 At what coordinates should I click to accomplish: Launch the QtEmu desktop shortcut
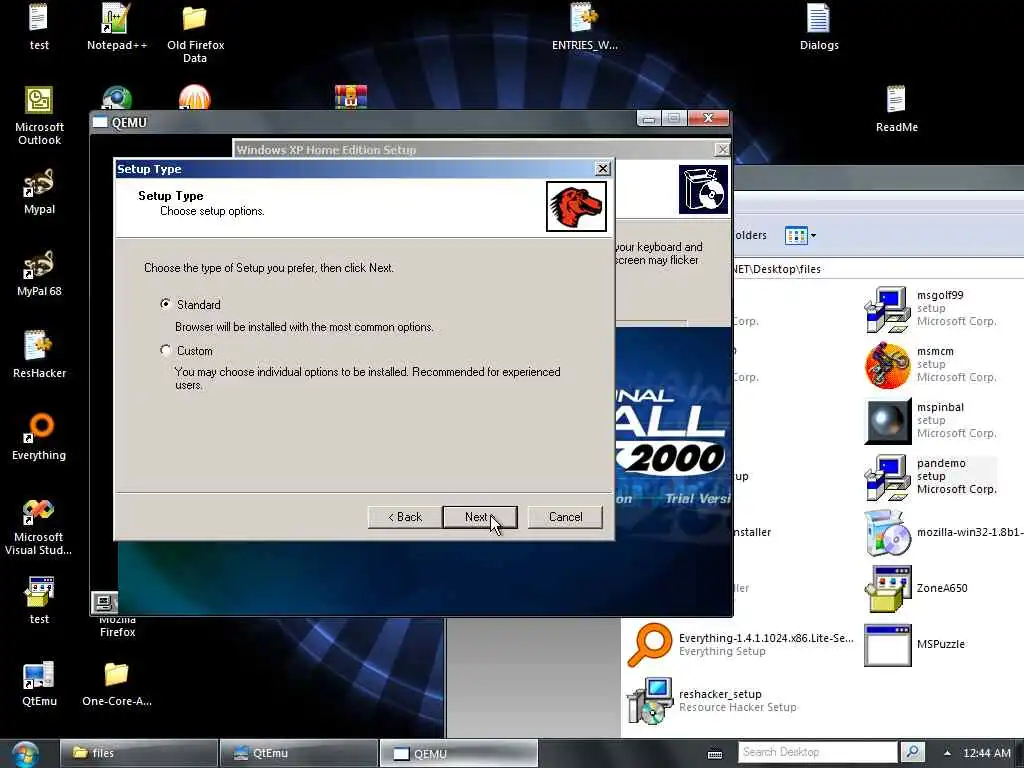(x=39, y=683)
